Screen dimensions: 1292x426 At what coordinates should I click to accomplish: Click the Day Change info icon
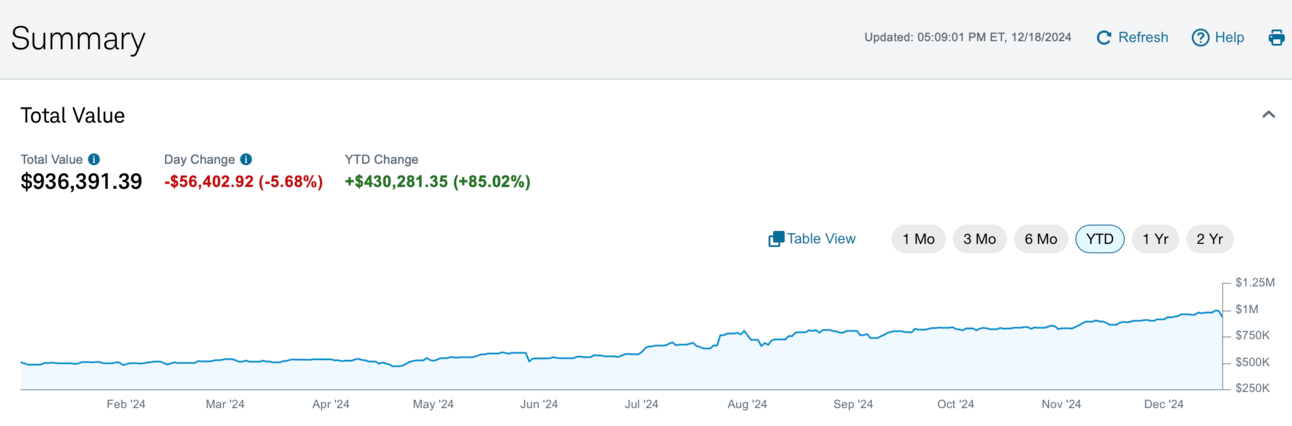[x=246, y=159]
